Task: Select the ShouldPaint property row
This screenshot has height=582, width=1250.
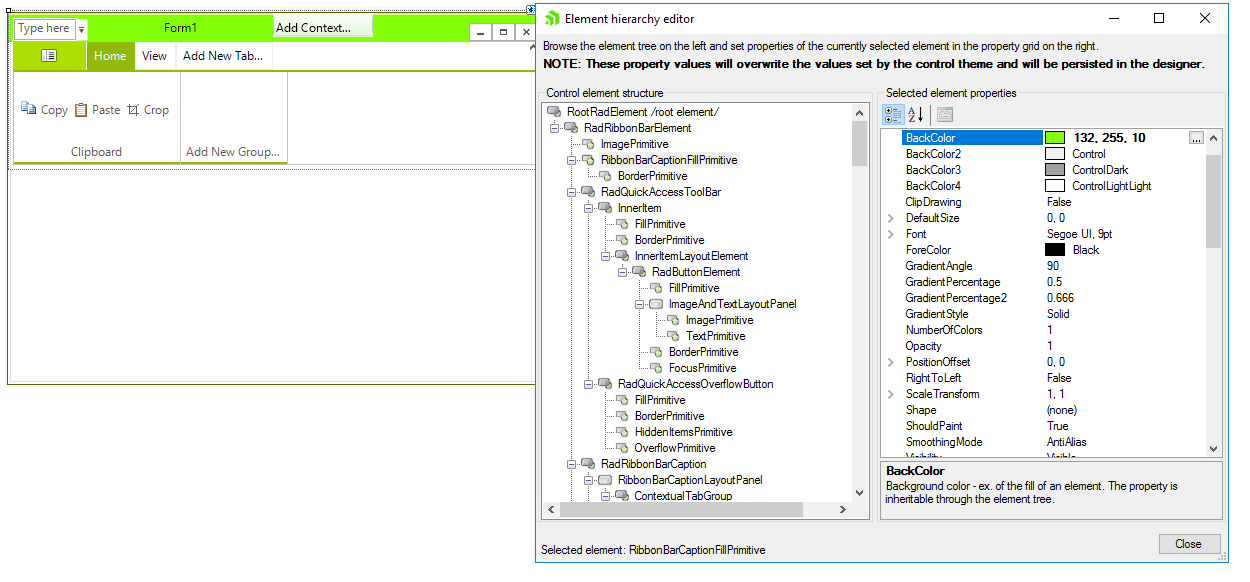Action: pos(1043,426)
